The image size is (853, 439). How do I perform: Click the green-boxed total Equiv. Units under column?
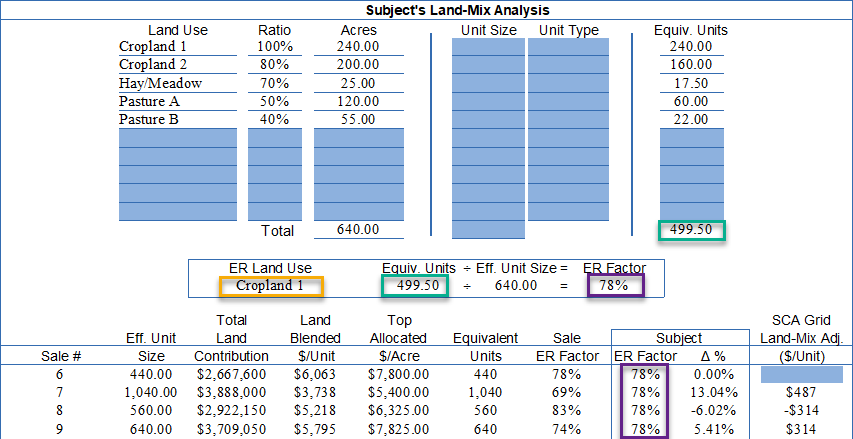(690, 230)
